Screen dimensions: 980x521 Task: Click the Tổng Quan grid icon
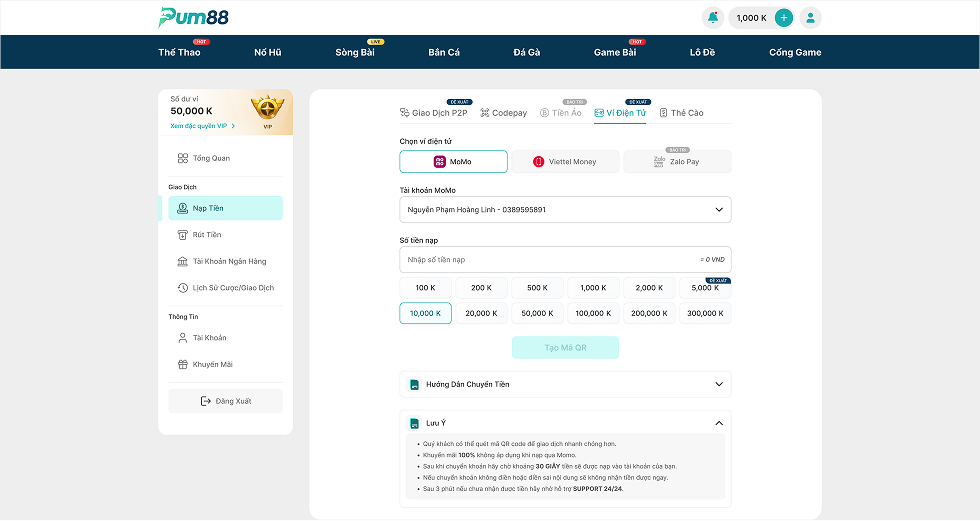tap(182, 158)
